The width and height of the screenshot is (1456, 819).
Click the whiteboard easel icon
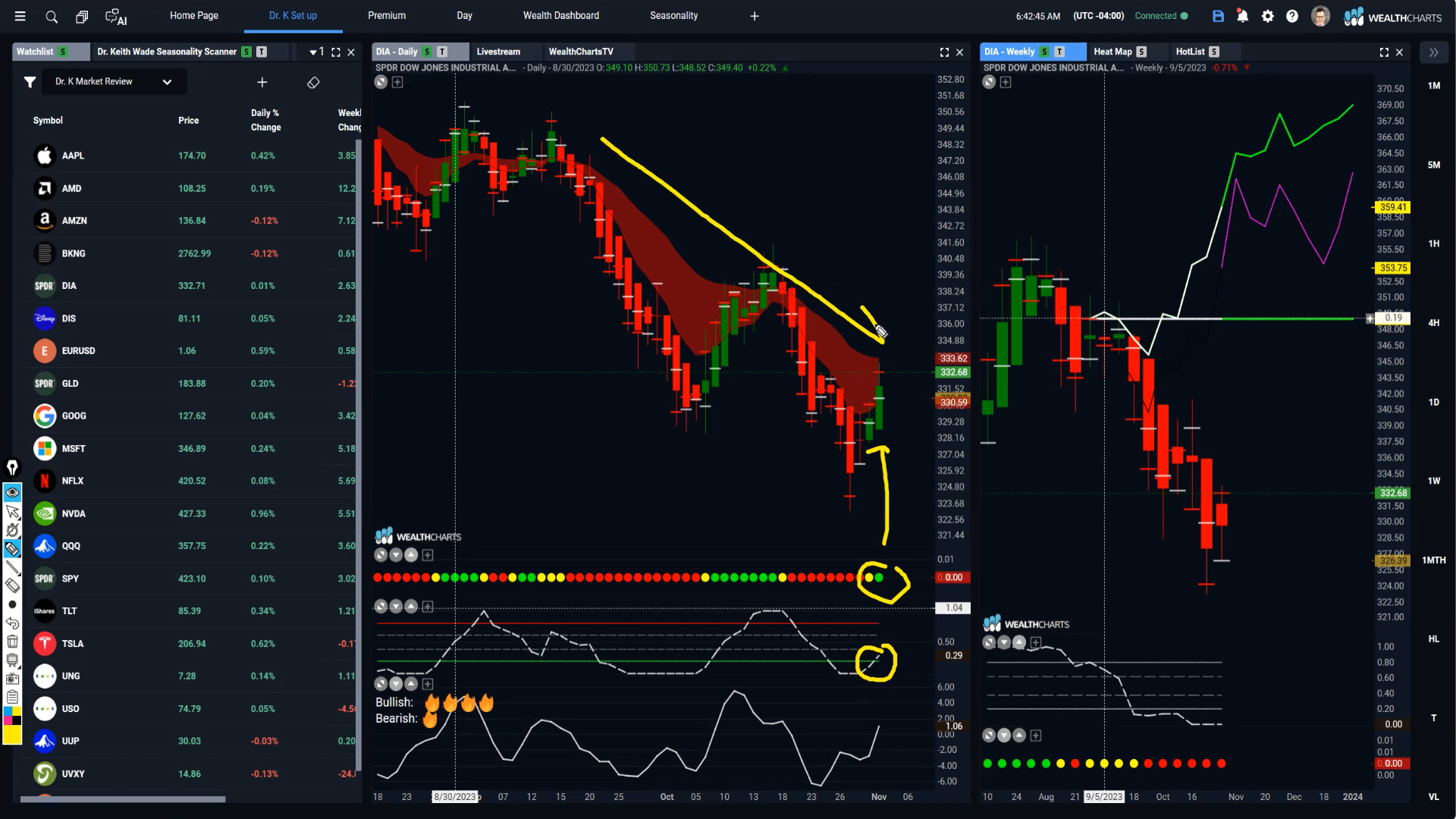tap(12, 660)
